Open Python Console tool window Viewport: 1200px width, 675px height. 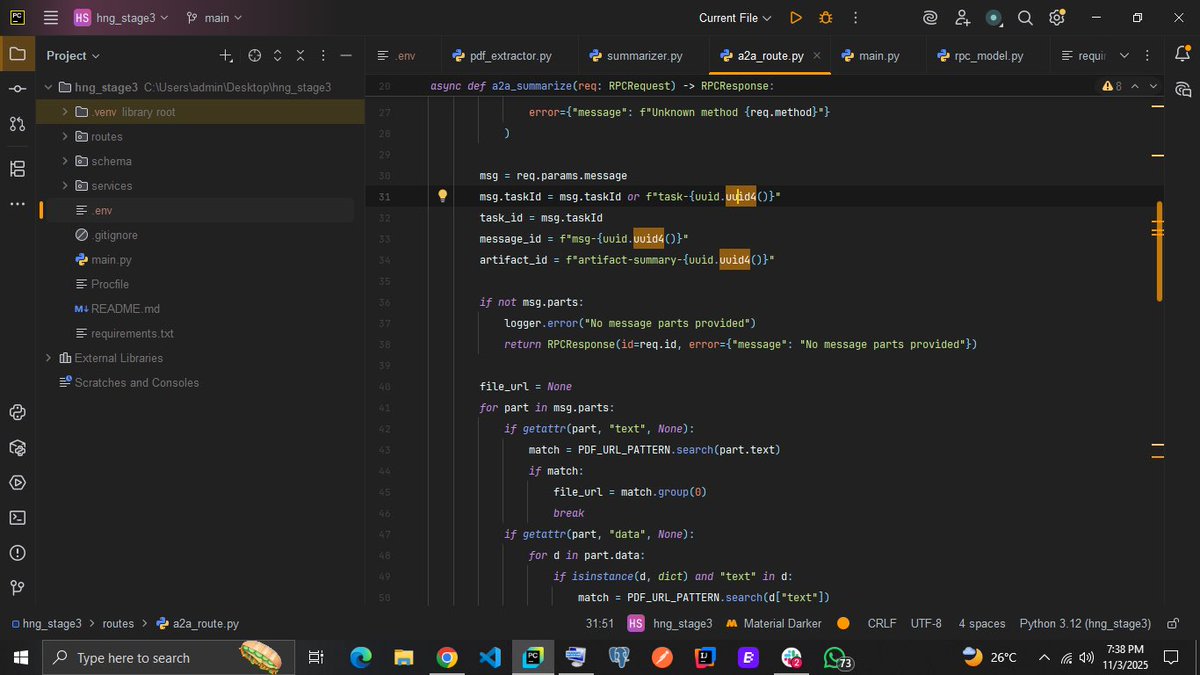[17, 412]
